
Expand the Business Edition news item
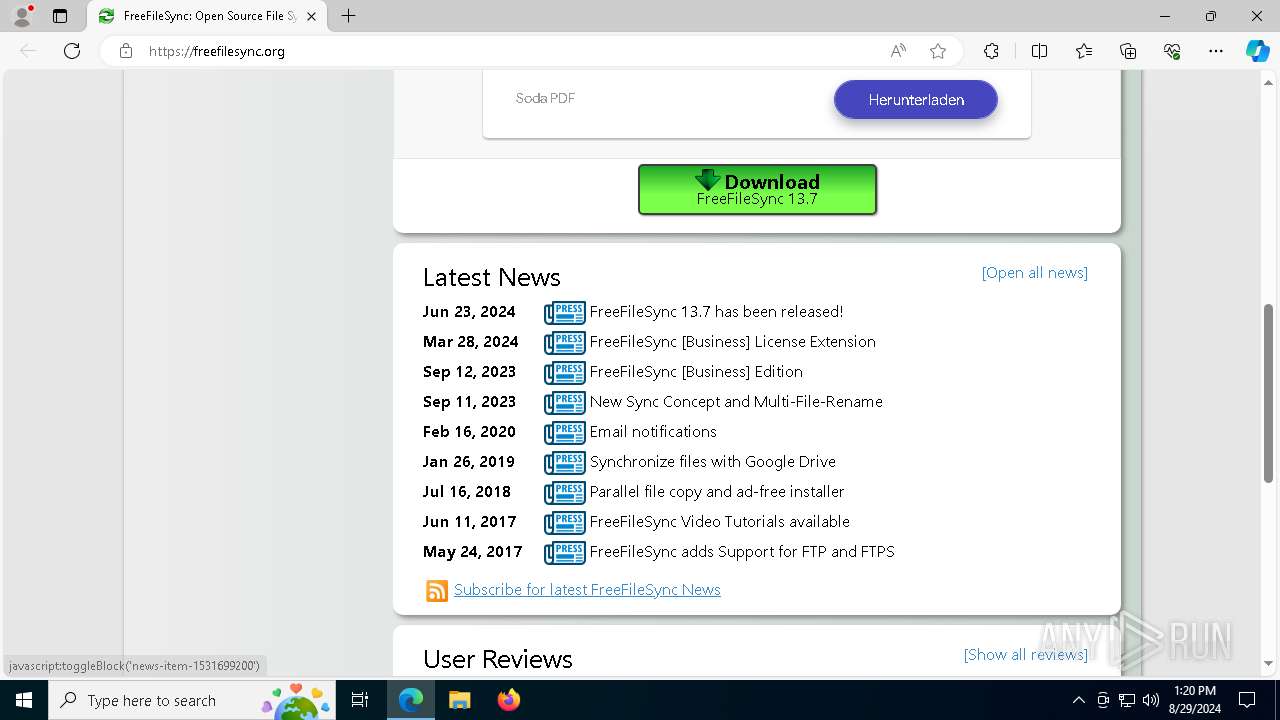tap(696, 372)
